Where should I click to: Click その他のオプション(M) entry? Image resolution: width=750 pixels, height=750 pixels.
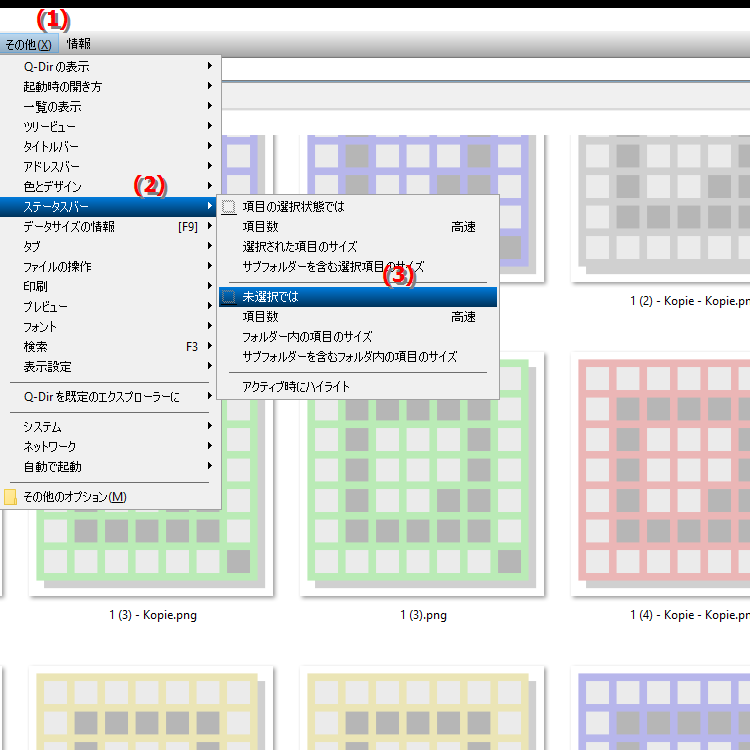tap(109, 497)
